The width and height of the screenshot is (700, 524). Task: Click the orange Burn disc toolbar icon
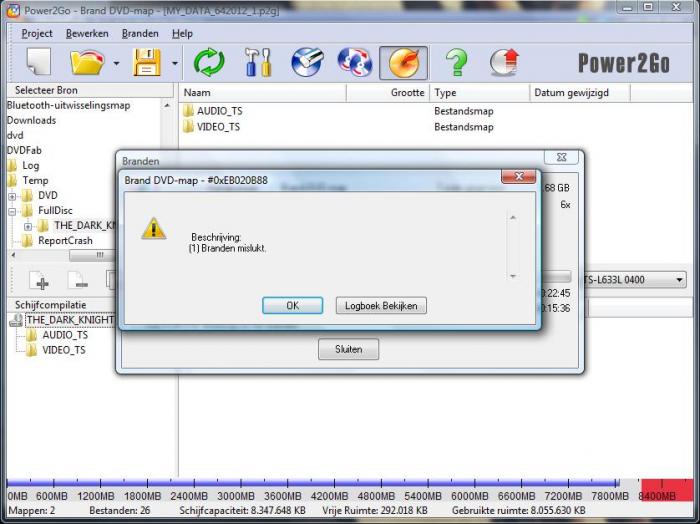coord(404,63)
